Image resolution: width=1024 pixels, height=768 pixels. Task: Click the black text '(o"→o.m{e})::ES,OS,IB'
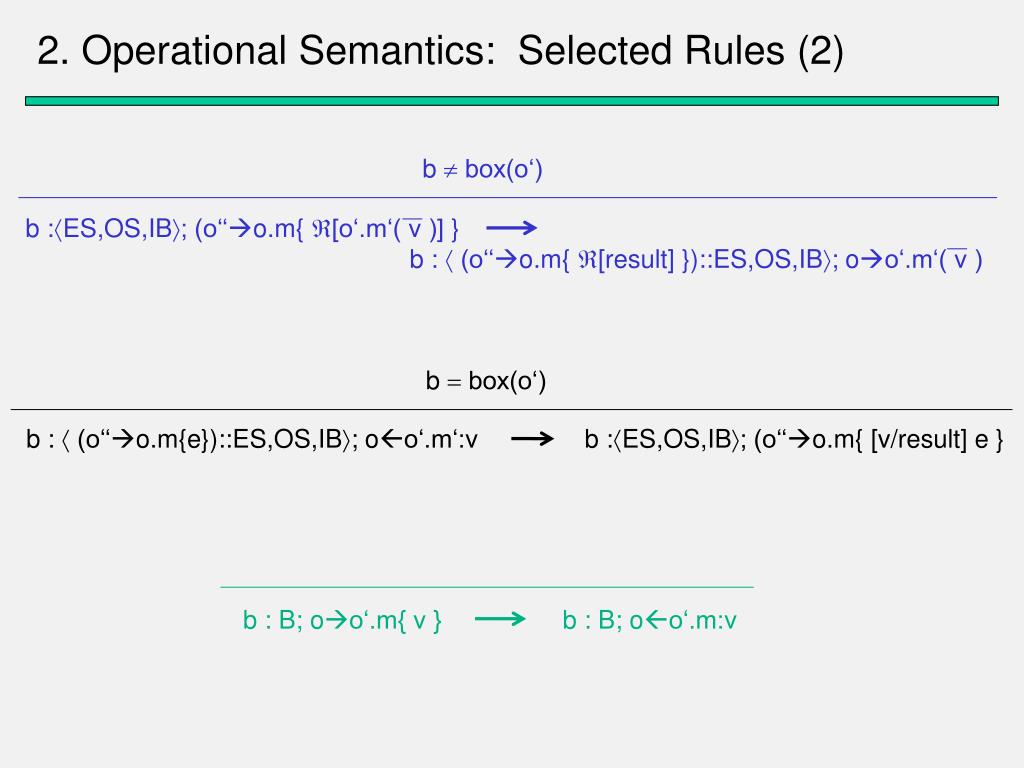click(x=209, y=440)
